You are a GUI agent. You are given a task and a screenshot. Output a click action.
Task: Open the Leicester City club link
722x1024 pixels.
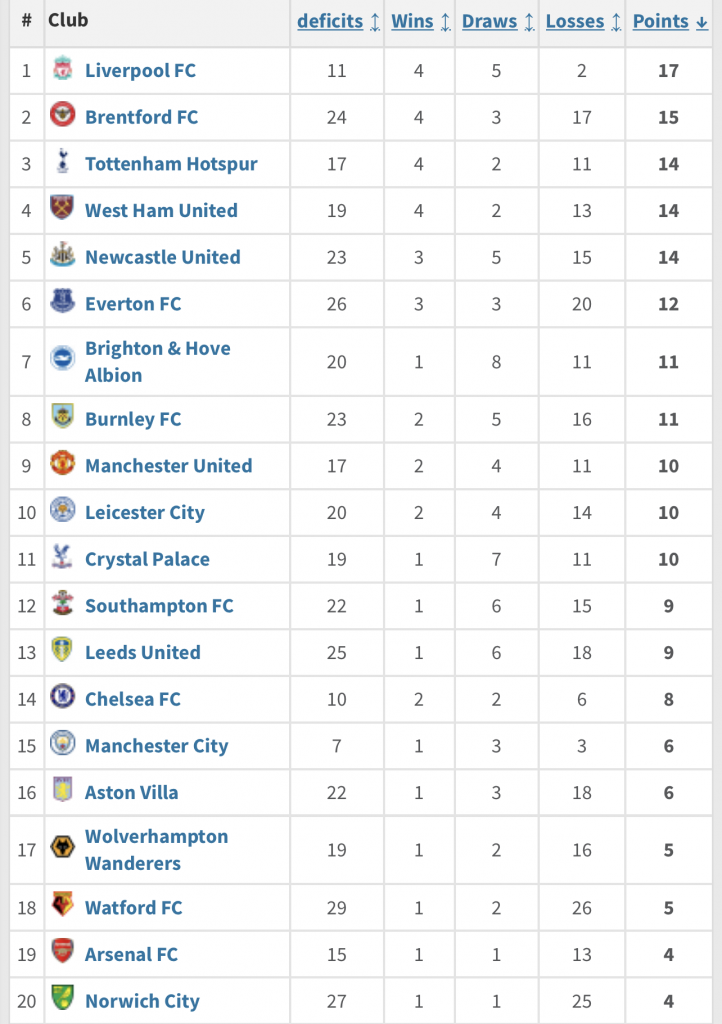(144, 512)
